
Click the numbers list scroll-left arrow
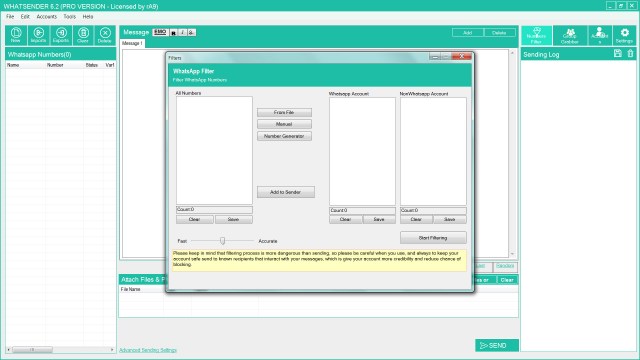9,350
